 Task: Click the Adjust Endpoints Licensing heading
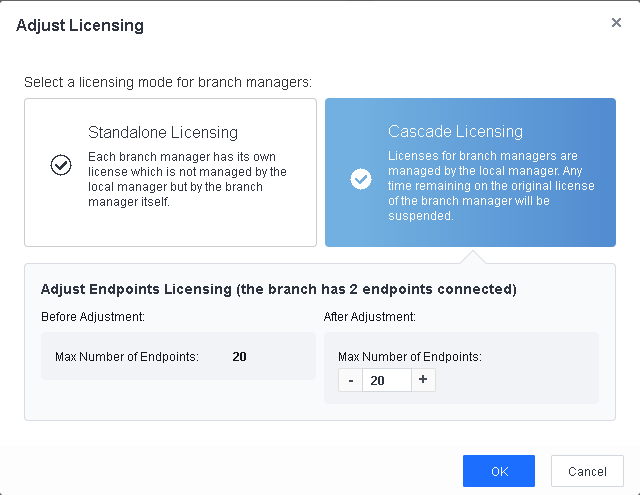click(278, 290)
